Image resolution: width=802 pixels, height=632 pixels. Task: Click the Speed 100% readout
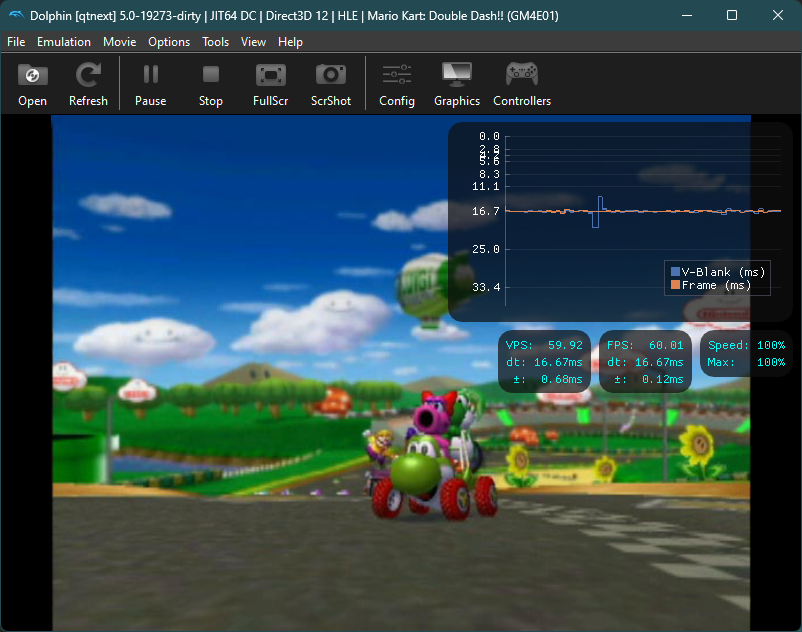(746, 345)
